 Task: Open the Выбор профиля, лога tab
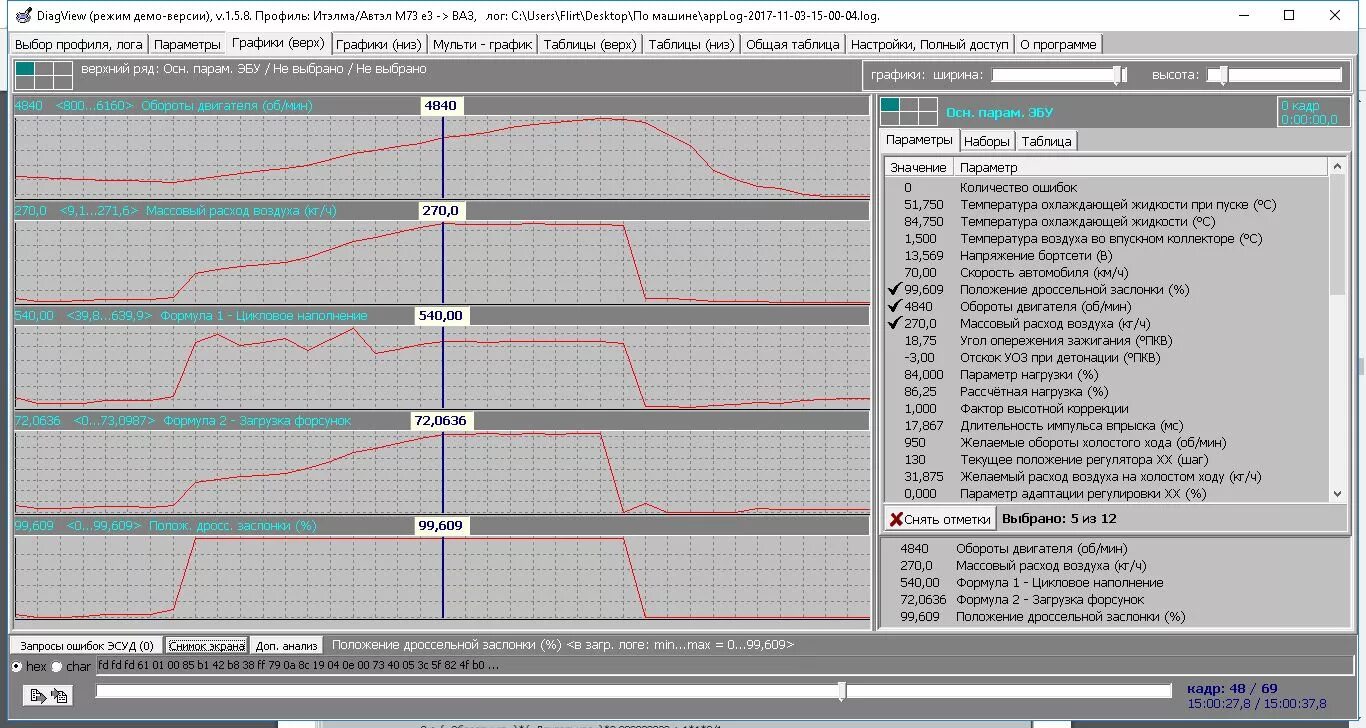coord(79,44)
